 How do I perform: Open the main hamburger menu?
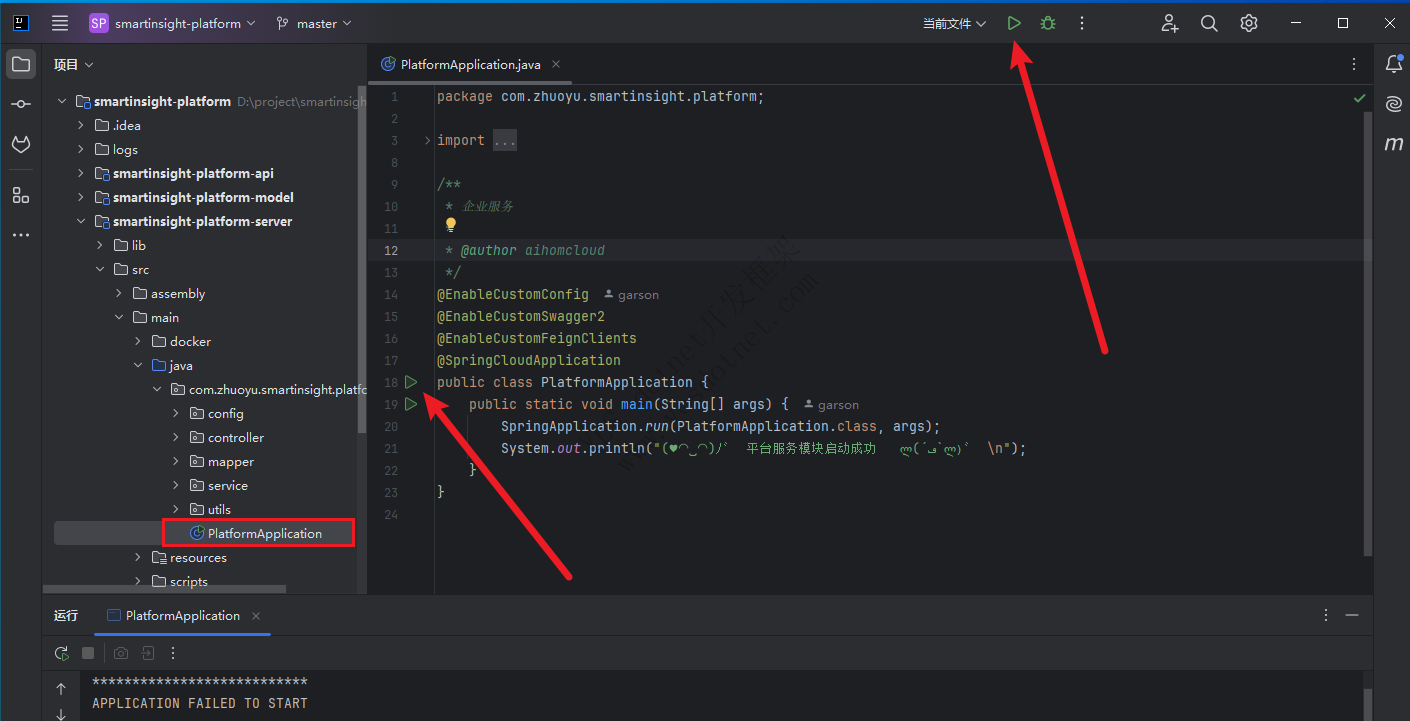[60, 23]
